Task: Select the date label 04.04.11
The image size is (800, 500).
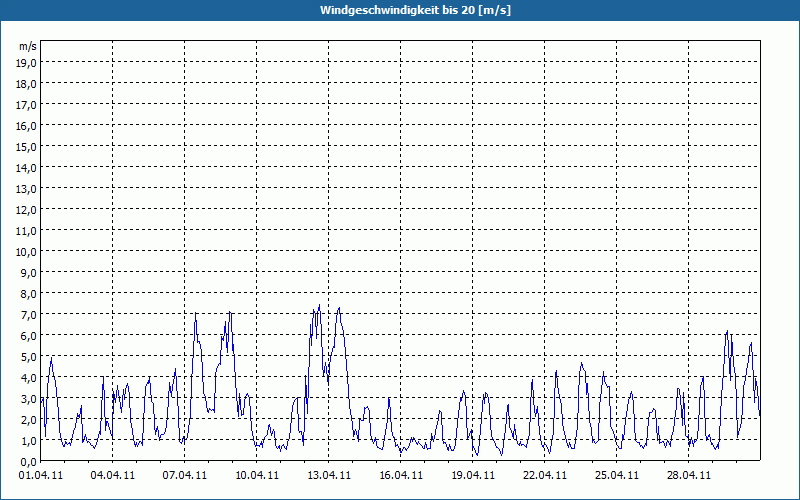Action: [113, 475]
